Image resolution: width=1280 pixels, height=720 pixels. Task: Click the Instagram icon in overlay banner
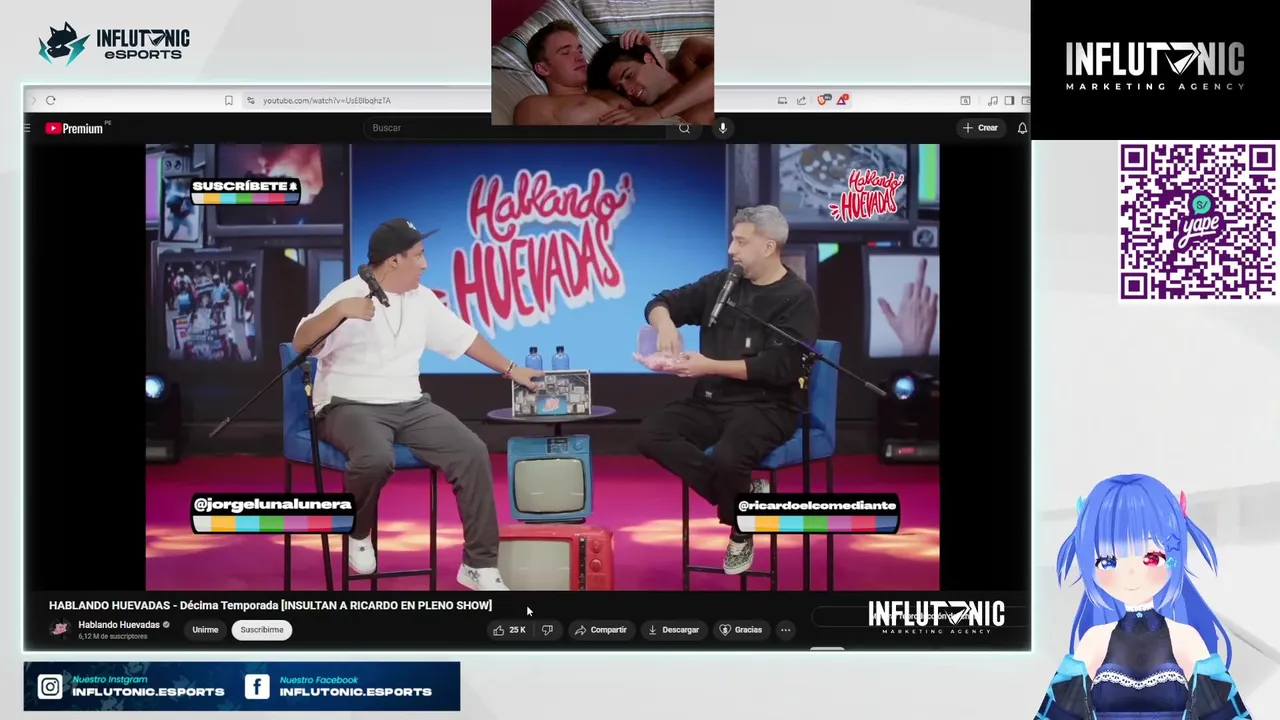(x=50, y=687)
